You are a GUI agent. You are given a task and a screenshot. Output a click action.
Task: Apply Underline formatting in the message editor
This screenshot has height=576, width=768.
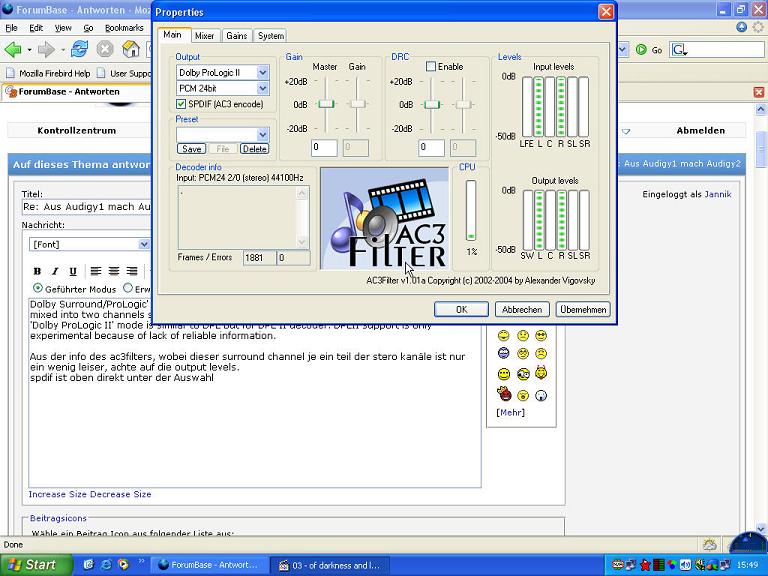point(72,271)
